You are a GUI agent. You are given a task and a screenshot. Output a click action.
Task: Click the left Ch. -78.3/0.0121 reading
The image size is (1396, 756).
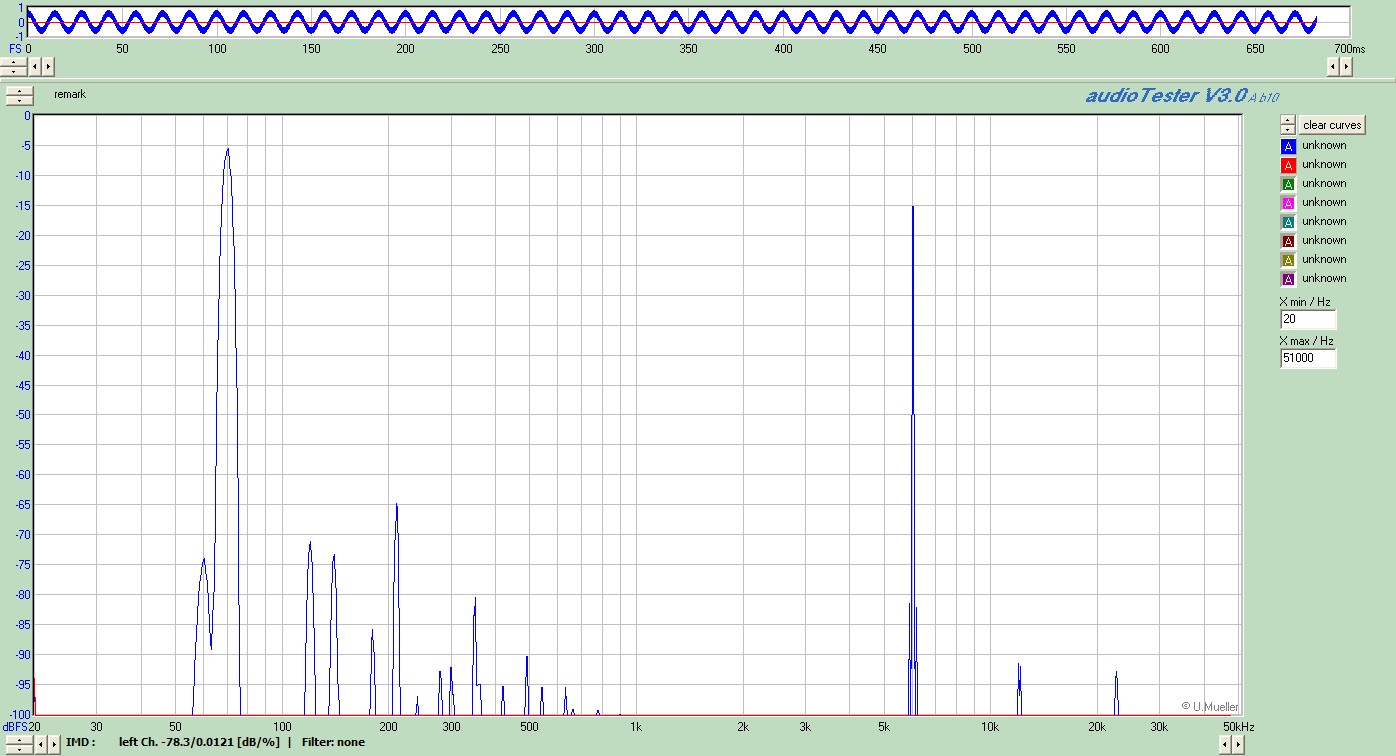(x=199, y=742)
